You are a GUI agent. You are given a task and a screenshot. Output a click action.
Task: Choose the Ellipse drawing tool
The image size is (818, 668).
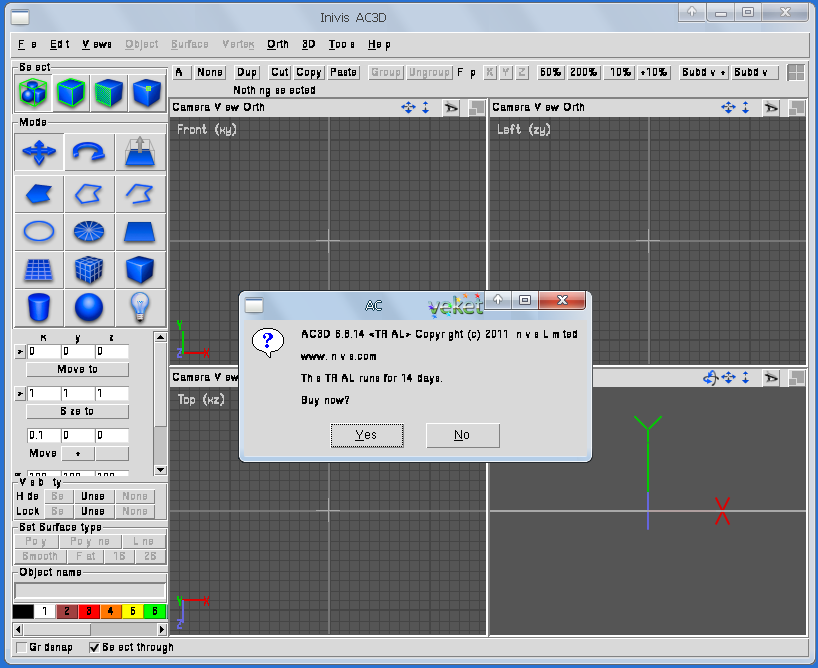click(39, 231)
